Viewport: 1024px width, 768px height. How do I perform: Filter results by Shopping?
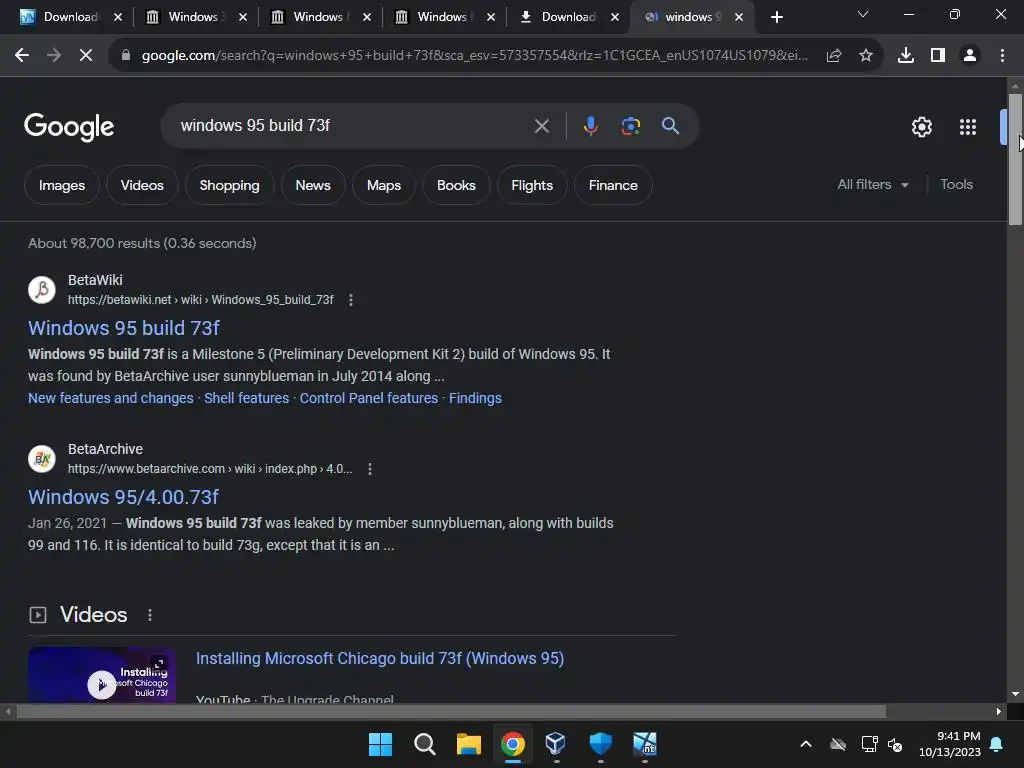pos(229,185)
